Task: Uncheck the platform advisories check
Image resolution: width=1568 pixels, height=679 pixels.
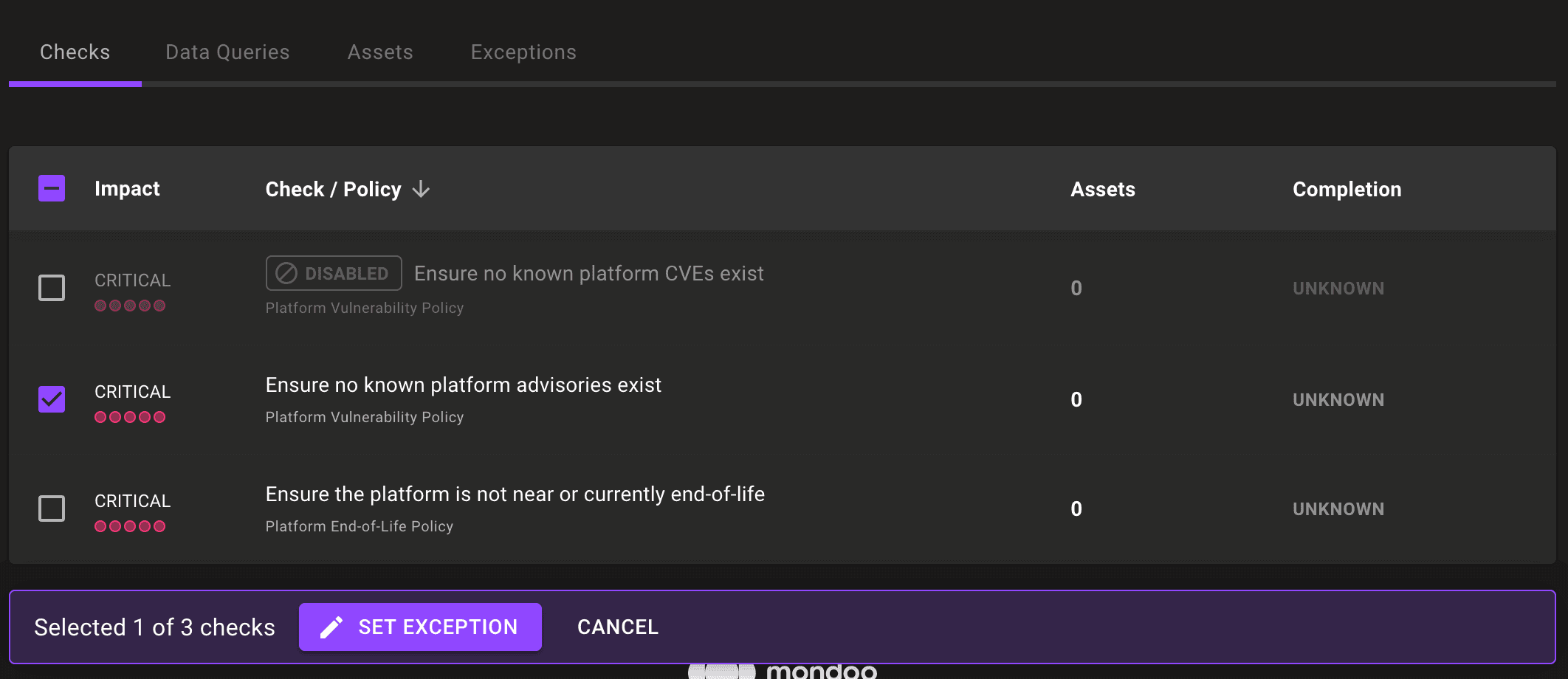Action: click(x=51, y=399)
